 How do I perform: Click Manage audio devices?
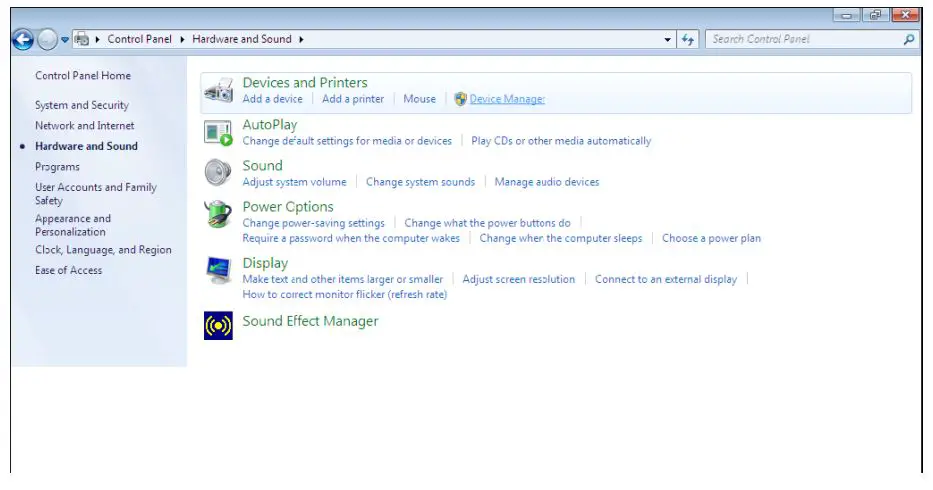coord(547,182)
